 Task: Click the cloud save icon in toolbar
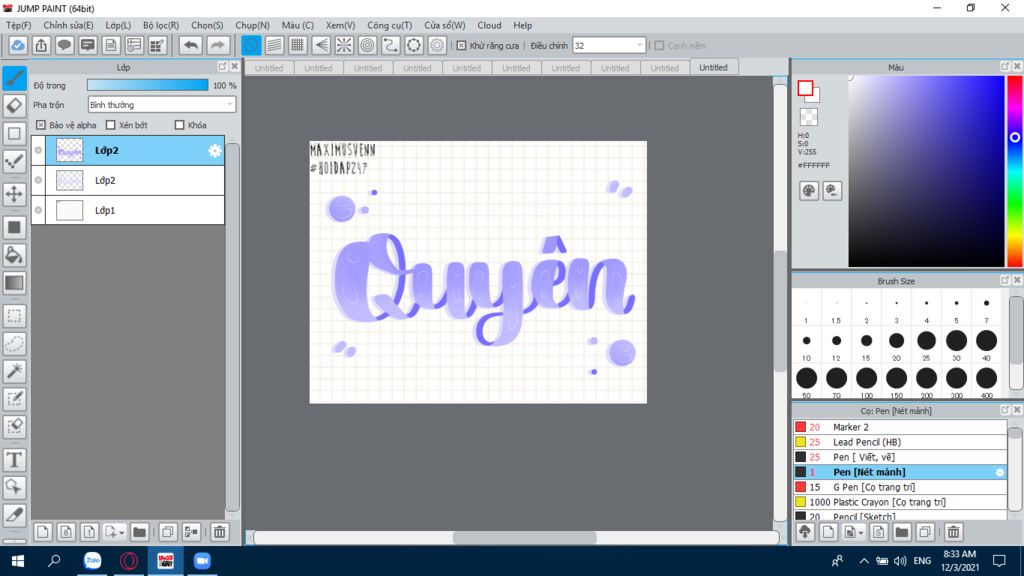(x=18, y=45)
